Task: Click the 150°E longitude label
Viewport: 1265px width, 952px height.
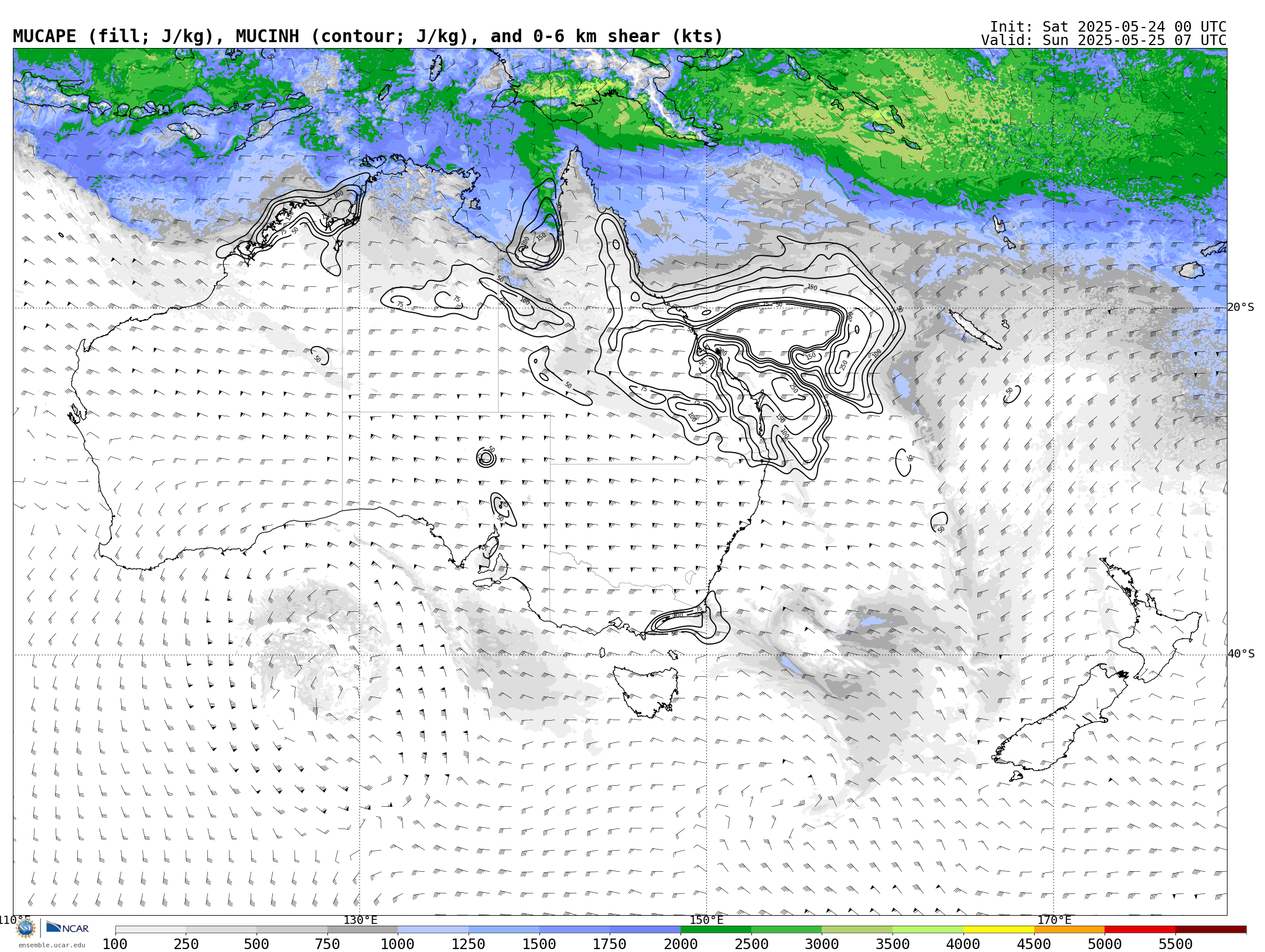Action: (706, 920)
